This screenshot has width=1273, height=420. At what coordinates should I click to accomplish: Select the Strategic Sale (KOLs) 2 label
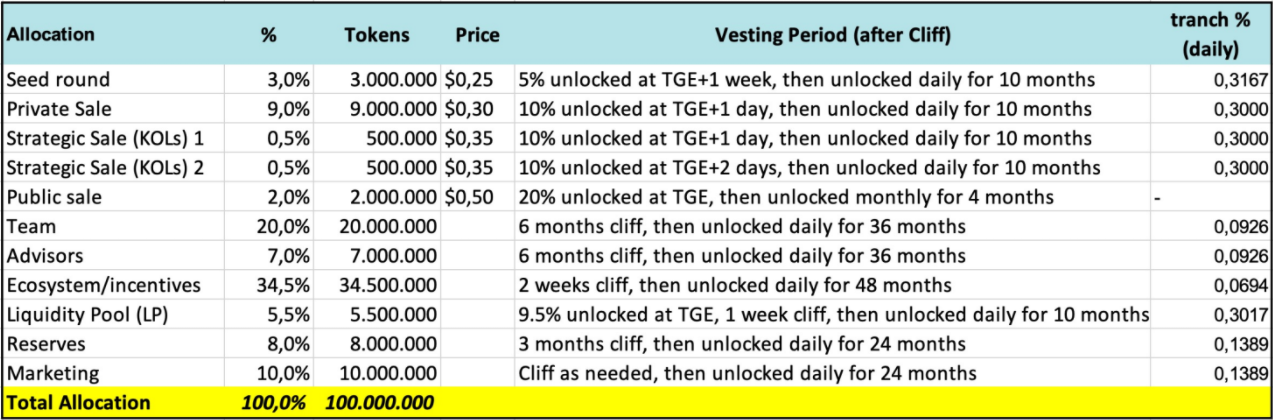pyautogui.click(x=105, y=167)
